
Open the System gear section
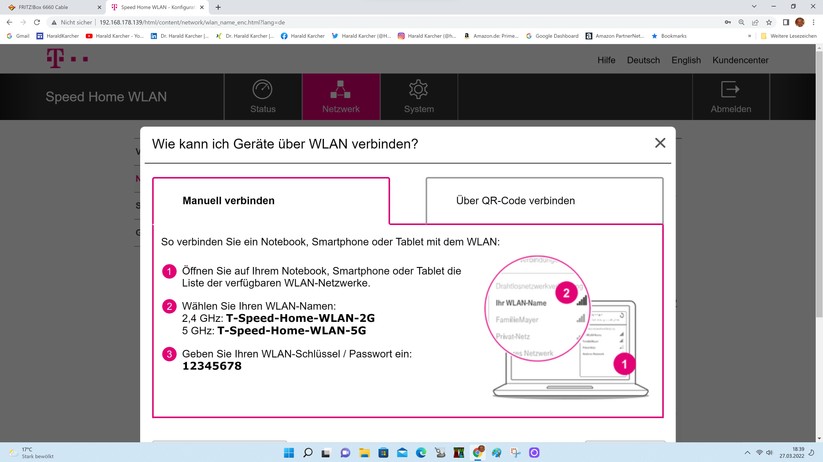418,90
